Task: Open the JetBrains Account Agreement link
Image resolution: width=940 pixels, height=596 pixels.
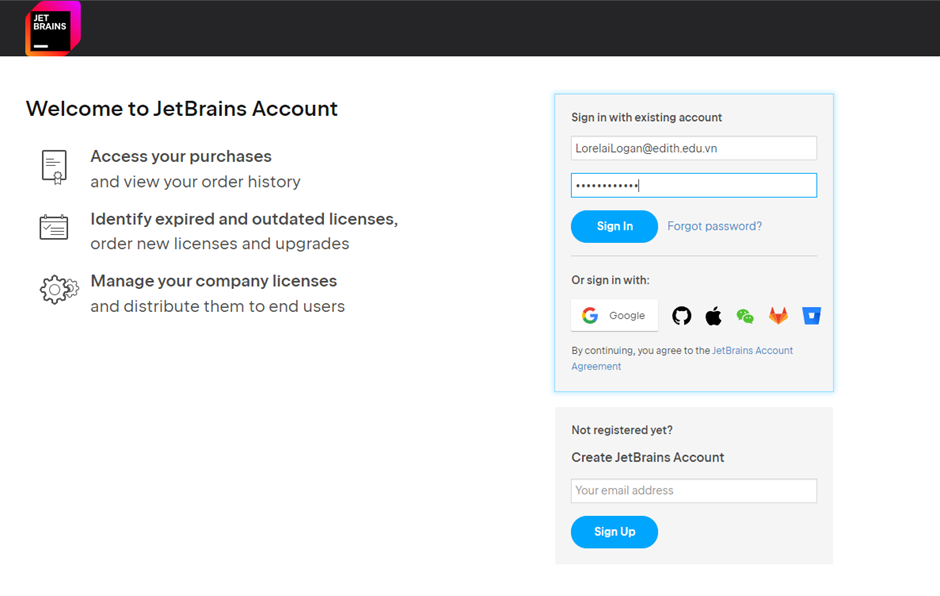Action: 752,351
